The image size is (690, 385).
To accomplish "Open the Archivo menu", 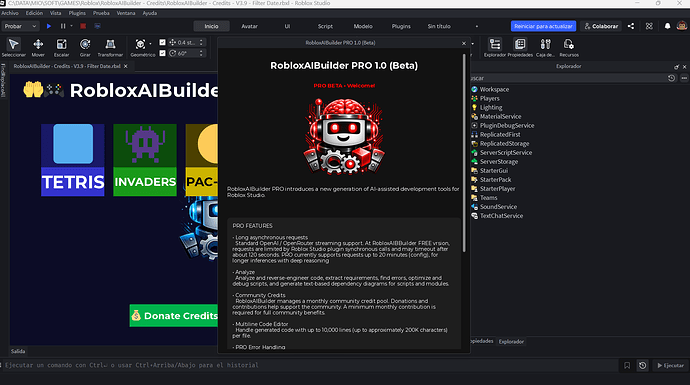I will [x=10, y=13].
